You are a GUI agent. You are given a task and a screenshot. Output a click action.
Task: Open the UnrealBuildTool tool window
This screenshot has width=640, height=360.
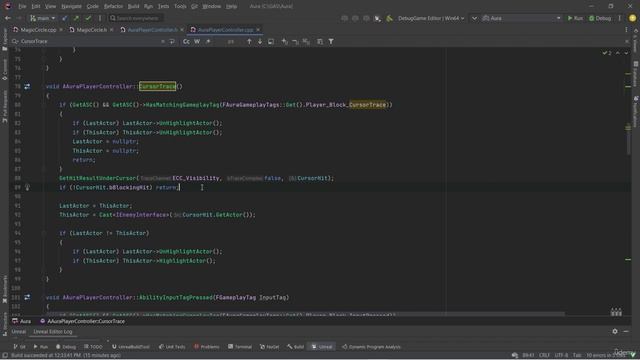tap(131, 347)
